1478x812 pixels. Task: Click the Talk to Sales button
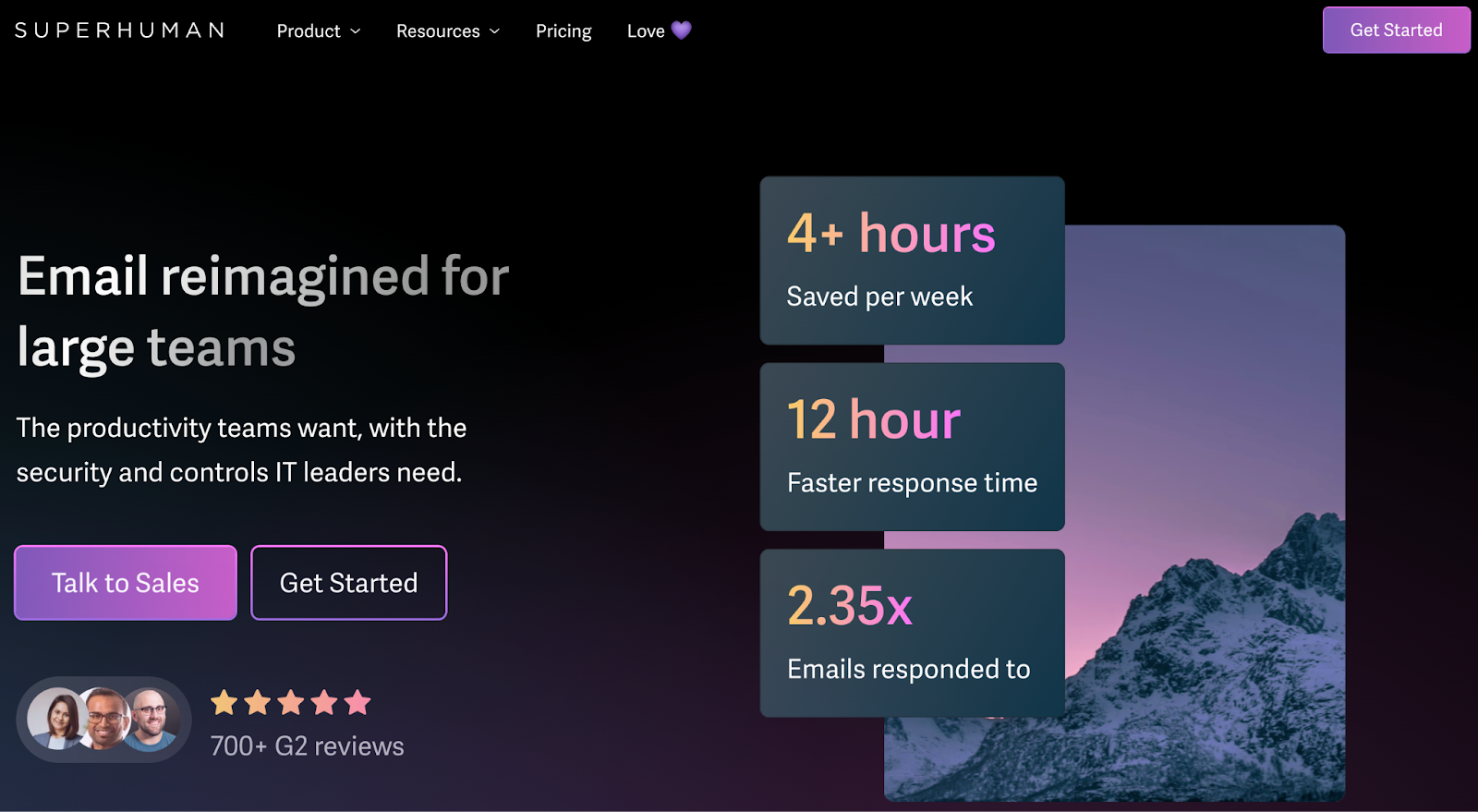coord(126,583)
